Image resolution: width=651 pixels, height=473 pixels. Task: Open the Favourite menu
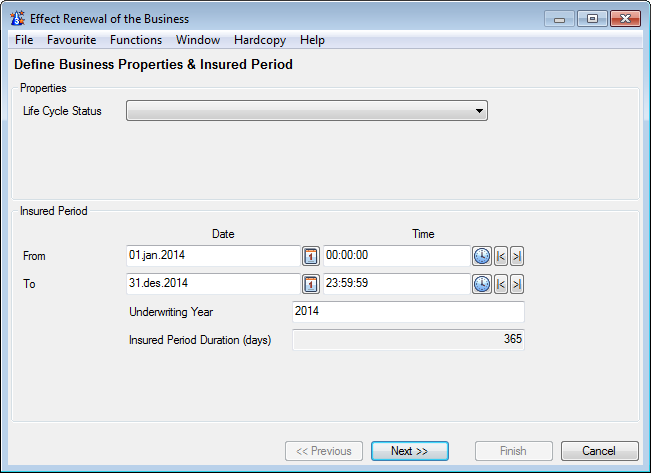pyautogui.click(x=71, y=40)
